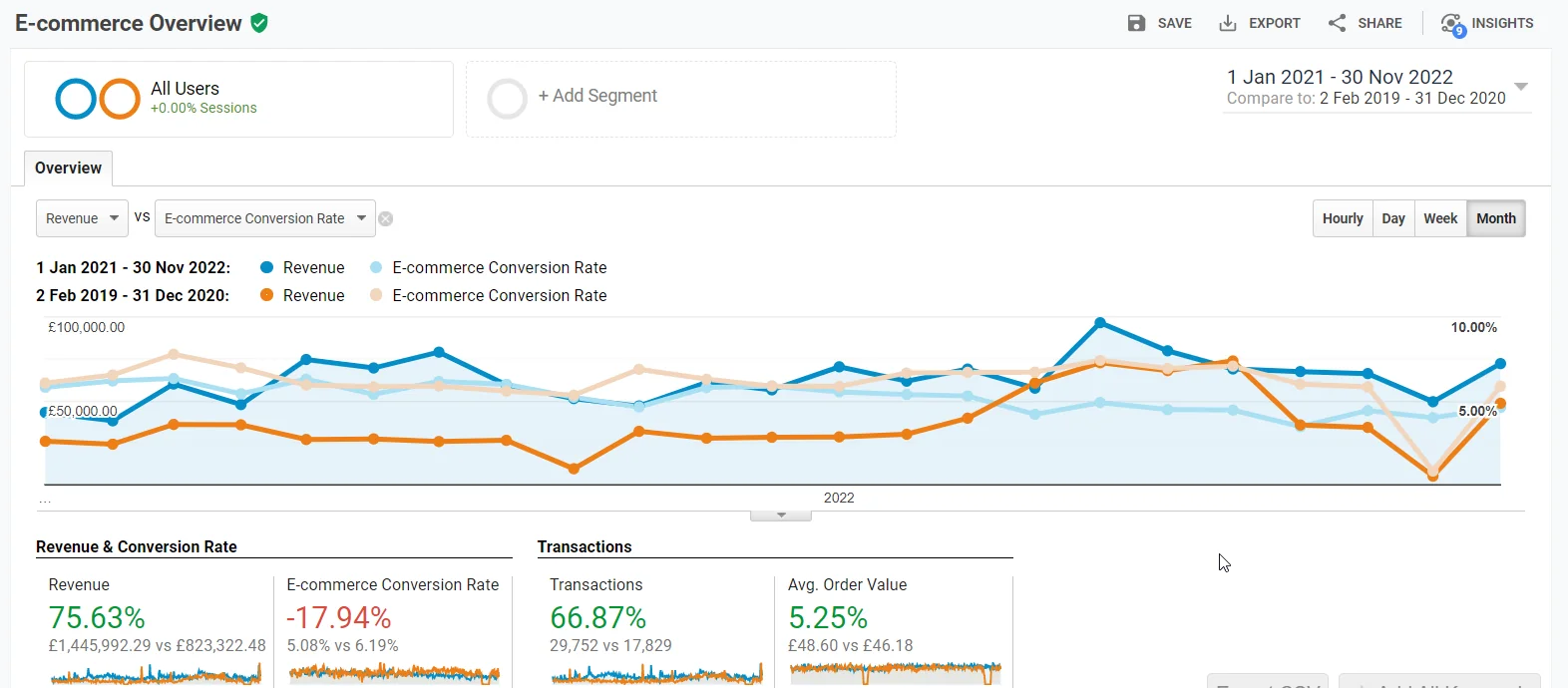The height and width of the screenshot is (688, 1568).
Task: Click the Transactions sparkline thumbnail
Action: 657,674
